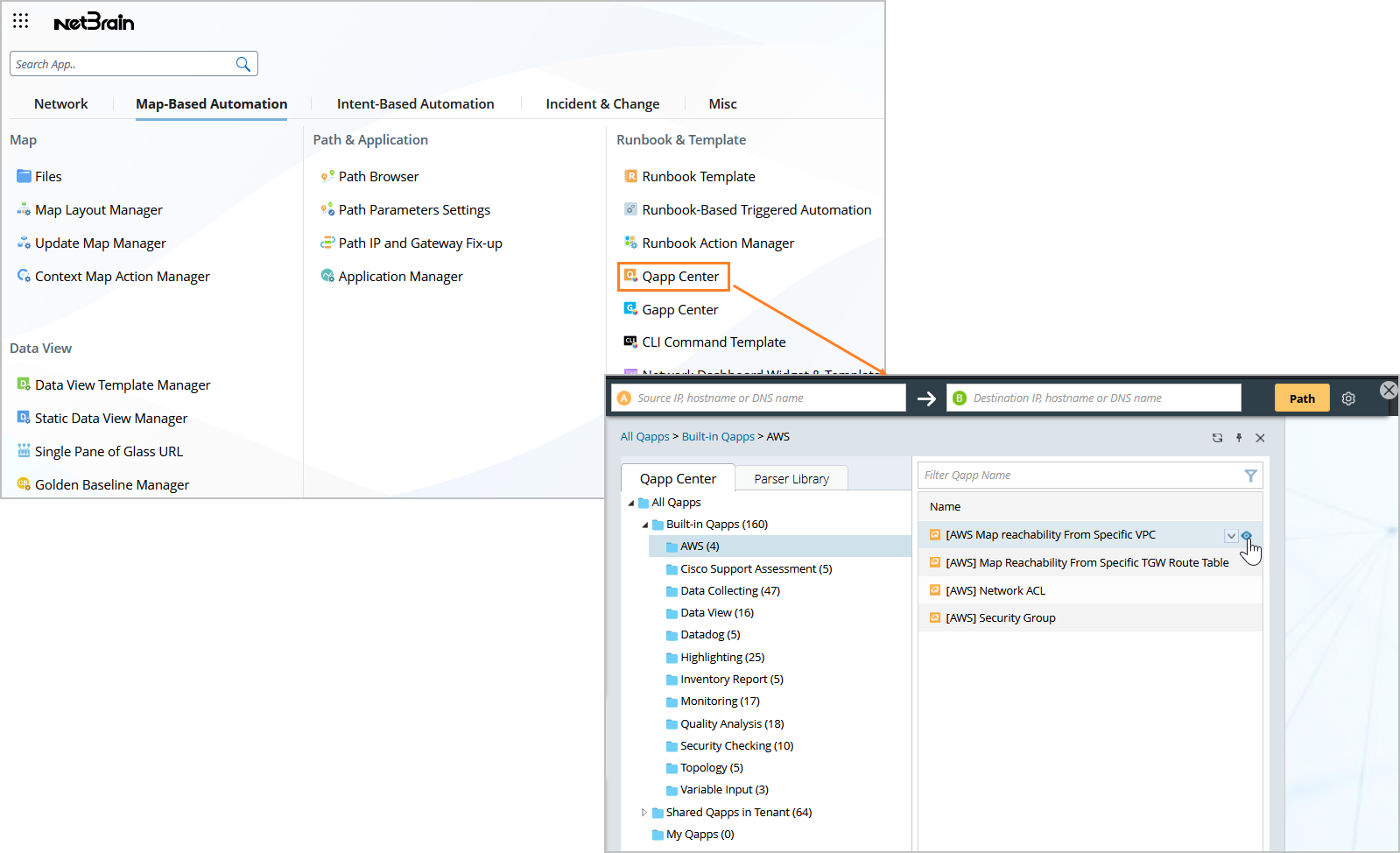The width and height of the screenshot is (1400, 853).
Task: Click the Context Map Action Manager icon
Action: [24, 276]
